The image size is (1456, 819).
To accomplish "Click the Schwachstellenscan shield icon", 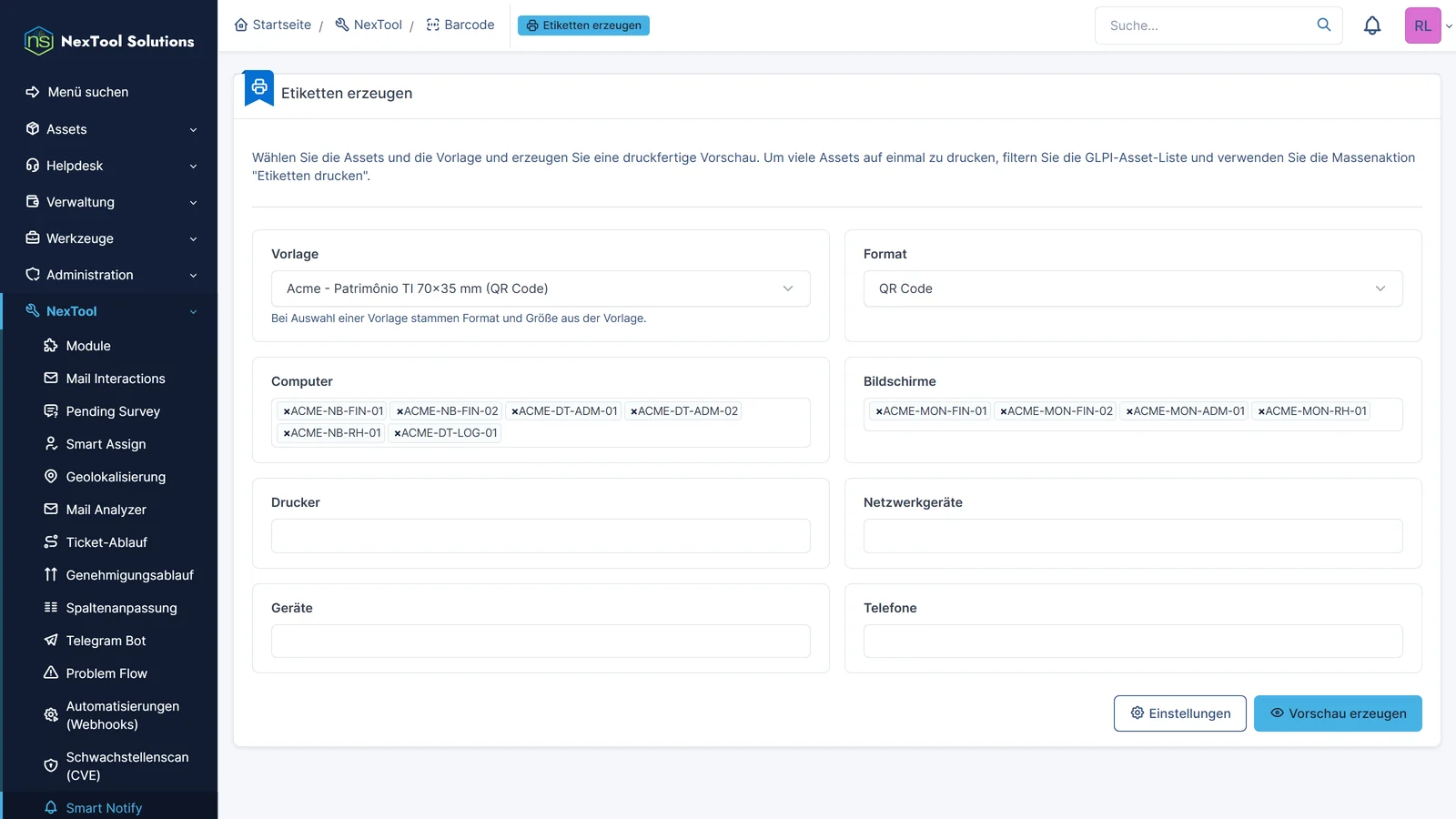I will 51,766.
